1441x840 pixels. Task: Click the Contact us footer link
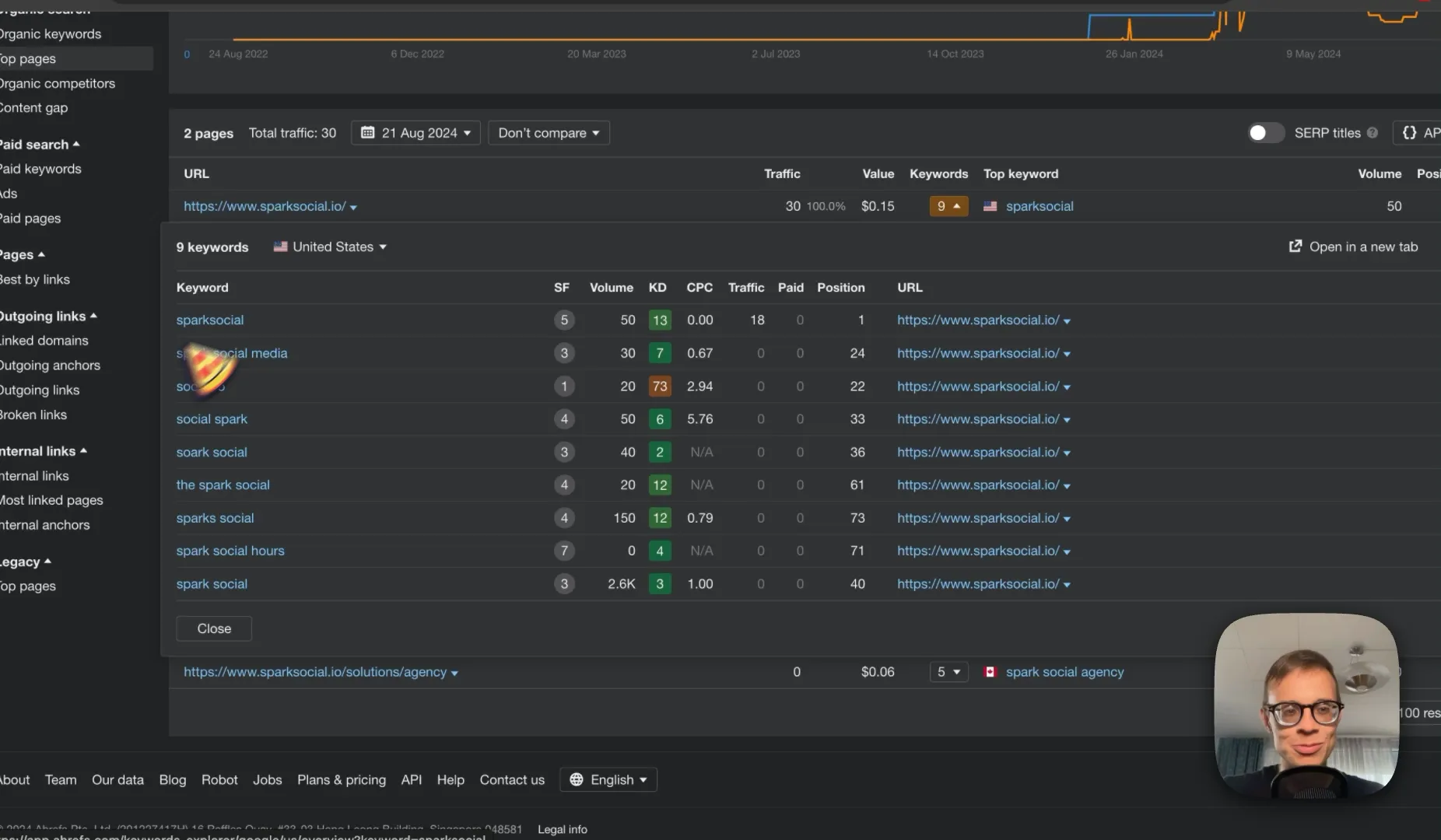click(x=512, y=779)
